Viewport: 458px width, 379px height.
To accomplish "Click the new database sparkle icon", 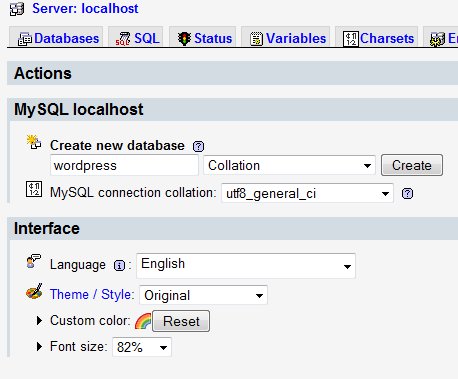I will (x=34, y=142).
